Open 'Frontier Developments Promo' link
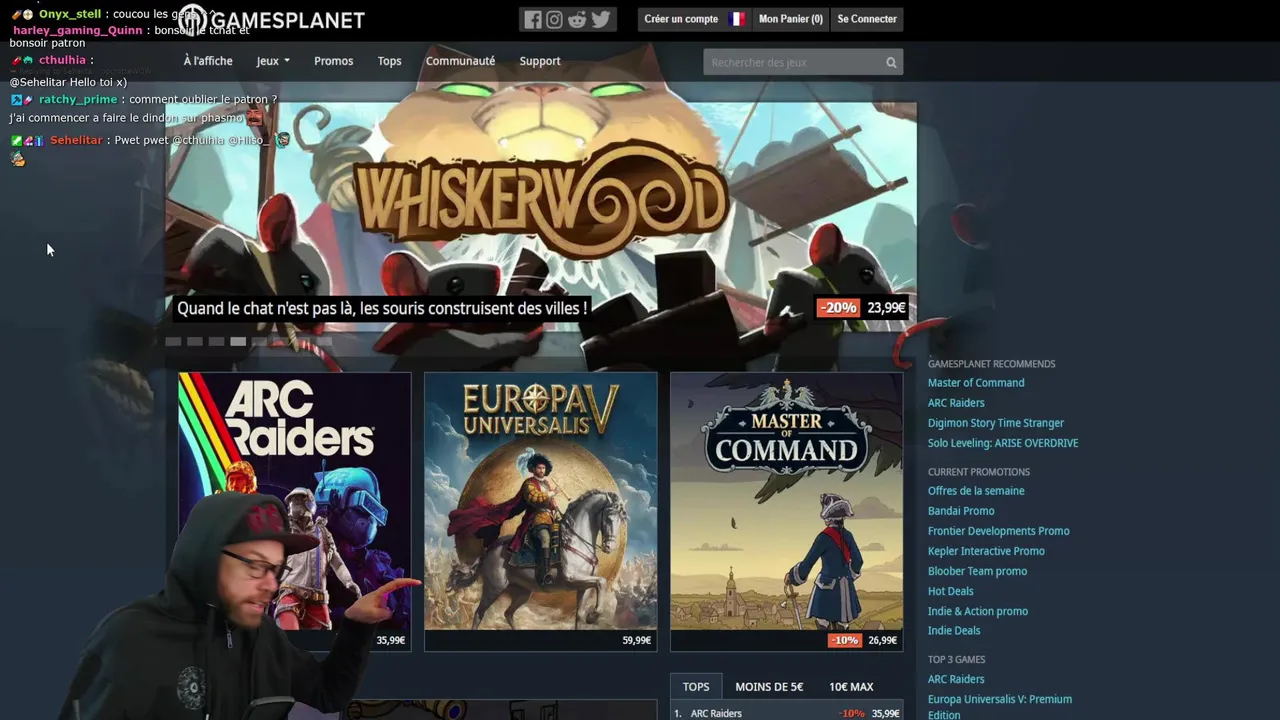This screenshot has height=720, width=1280. tap(999, 531)
